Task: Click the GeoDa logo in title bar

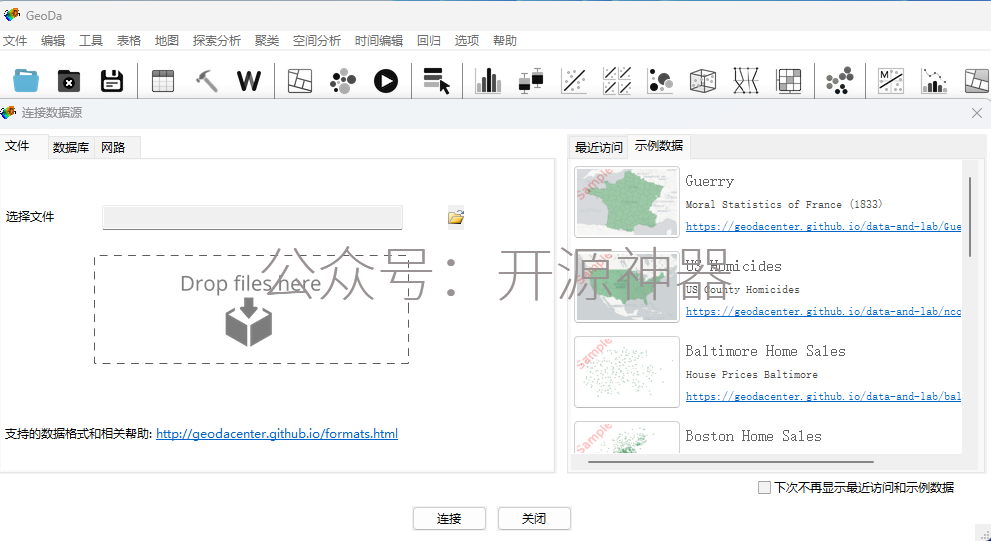Action: coord(11,15)
